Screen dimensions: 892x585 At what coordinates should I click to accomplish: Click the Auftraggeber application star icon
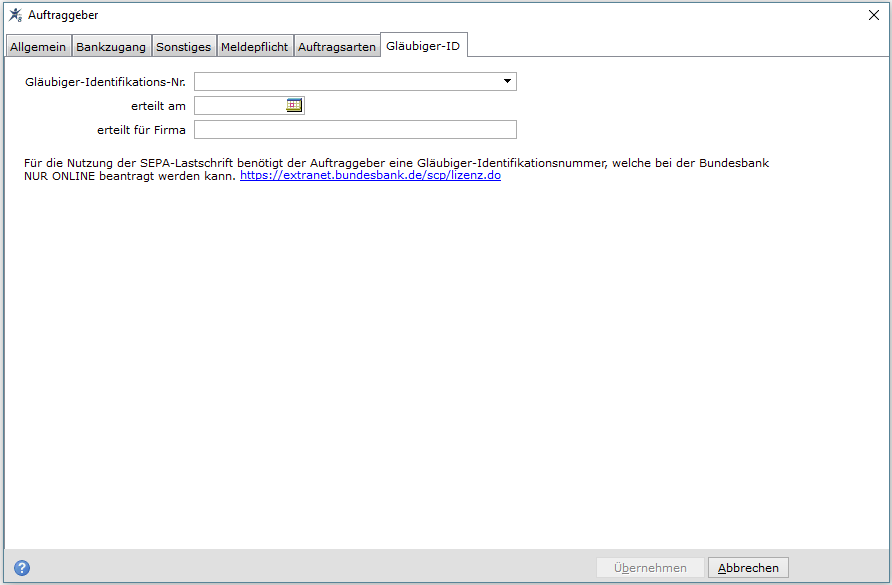[x=15, y=15]
